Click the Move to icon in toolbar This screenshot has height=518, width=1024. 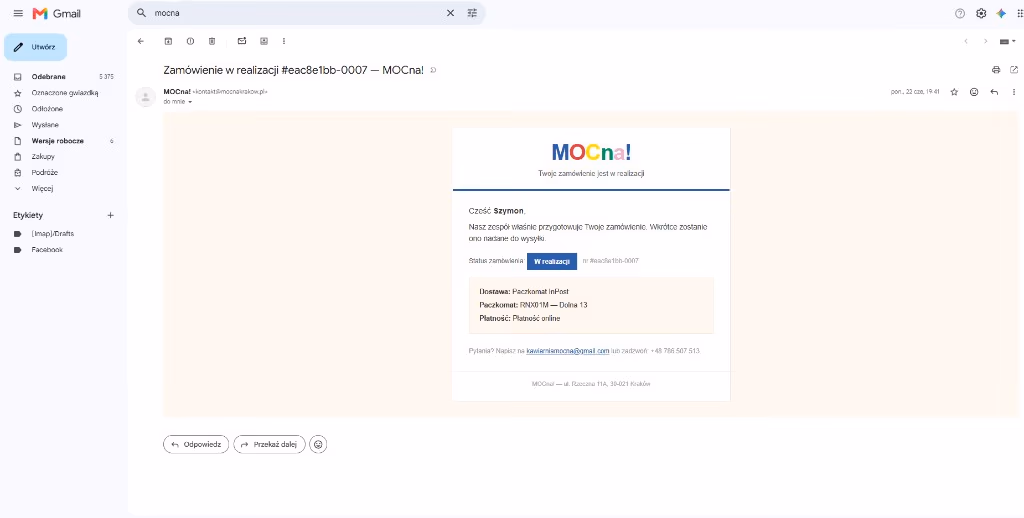(x=264, y=41)
